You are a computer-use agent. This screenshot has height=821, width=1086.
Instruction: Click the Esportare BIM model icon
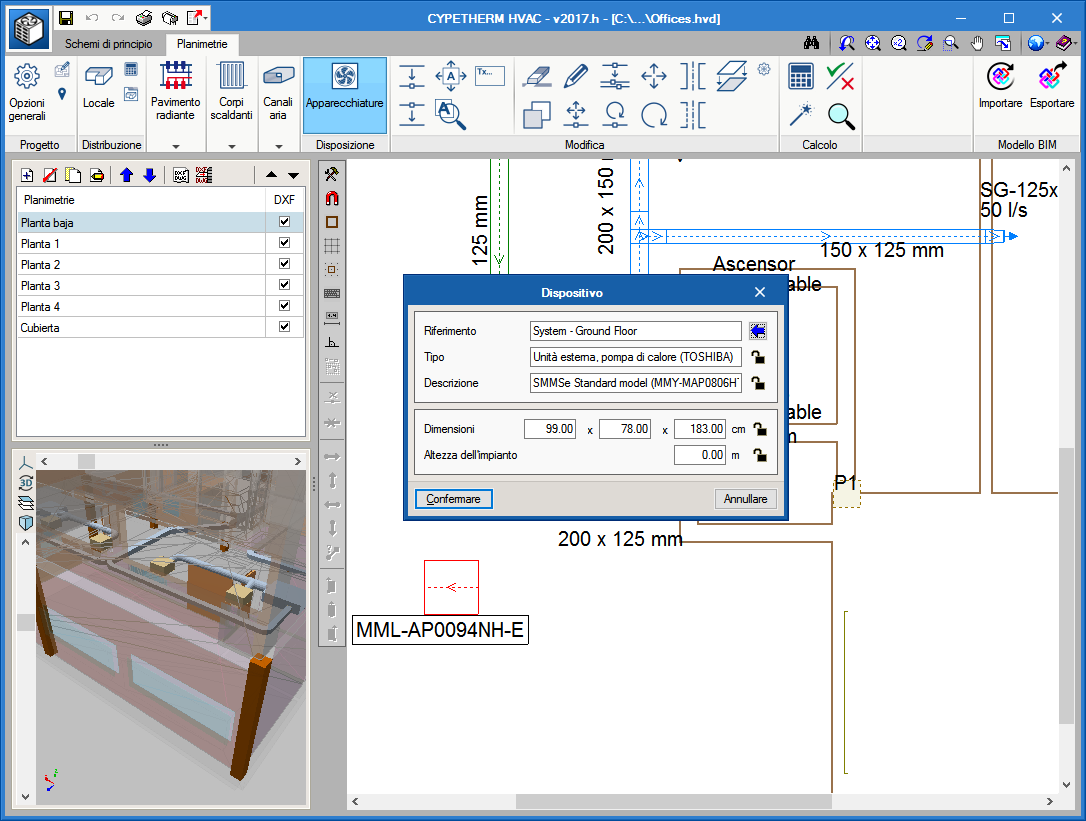click(1051, 85)
